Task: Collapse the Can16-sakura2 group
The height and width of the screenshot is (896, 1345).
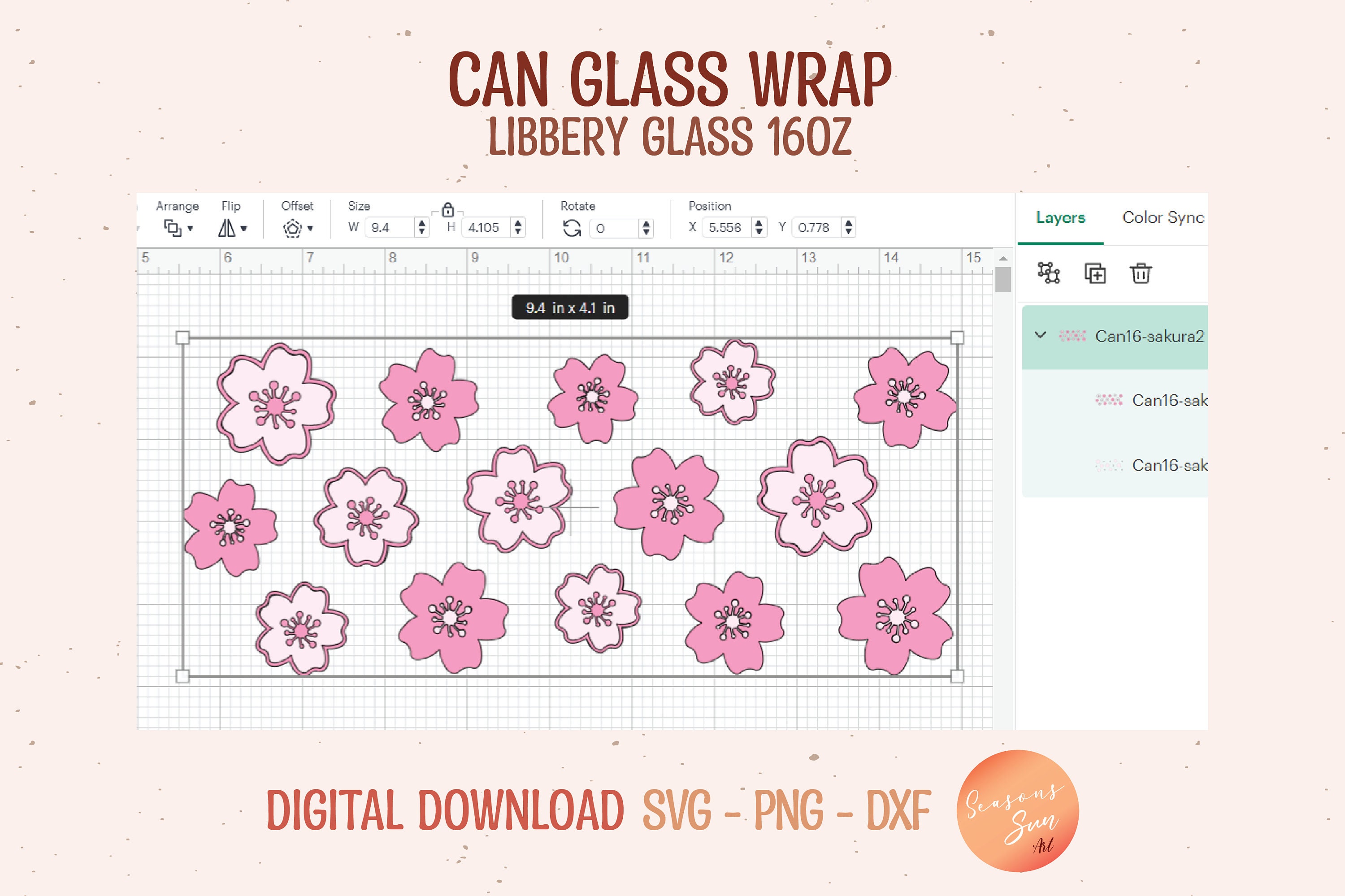Action: coord(1040,335)
